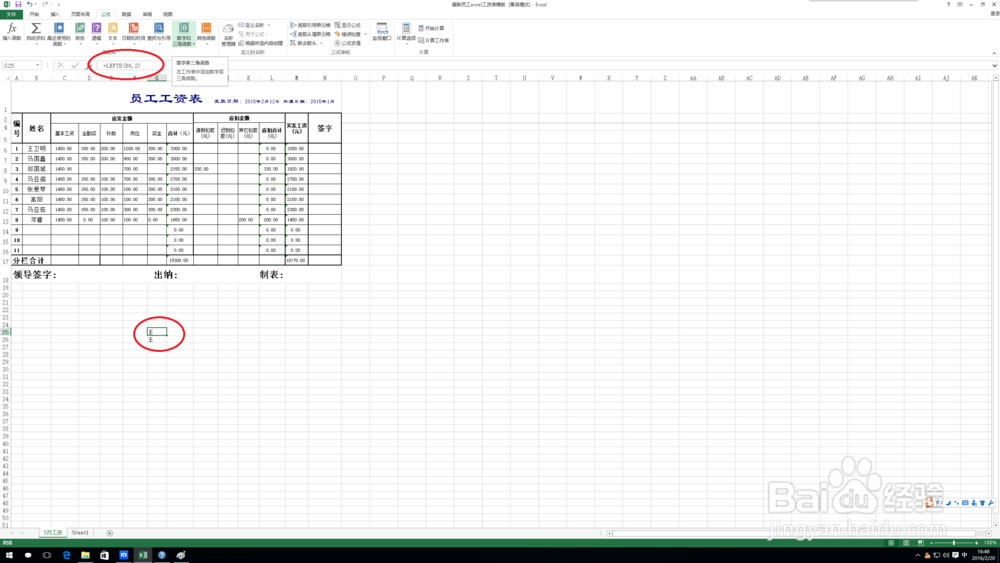Image resolution: width=1000 pixels, height=563 pixels.
Task: Switch to the View (视图) ribbon tab
Action: [x=168, y=14]
